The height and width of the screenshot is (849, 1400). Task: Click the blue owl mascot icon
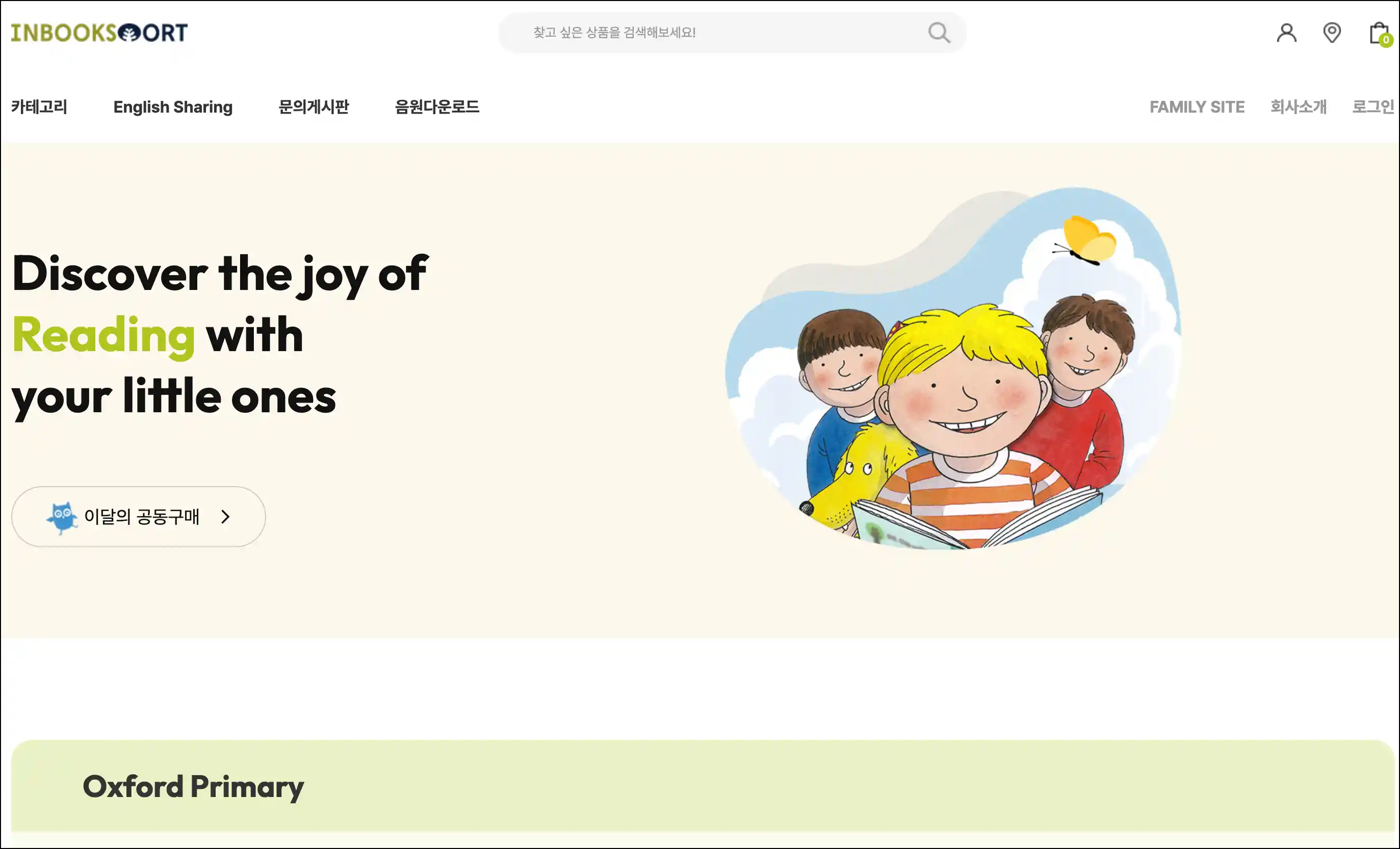pyautogui.click(x=62, y=517)
